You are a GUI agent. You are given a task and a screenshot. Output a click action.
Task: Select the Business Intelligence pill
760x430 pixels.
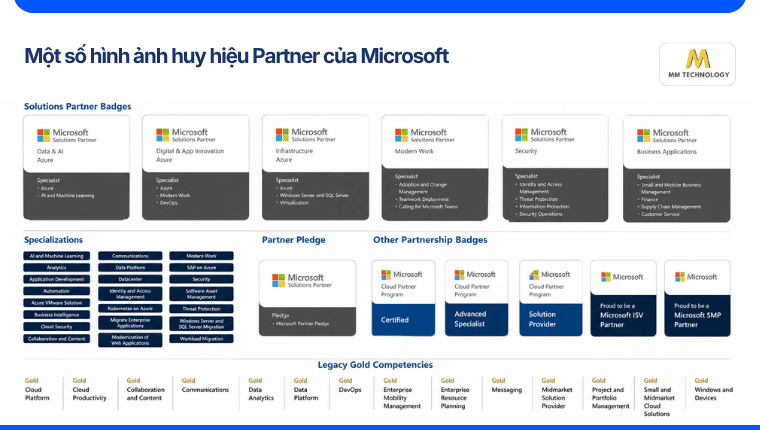click(57, 315)
